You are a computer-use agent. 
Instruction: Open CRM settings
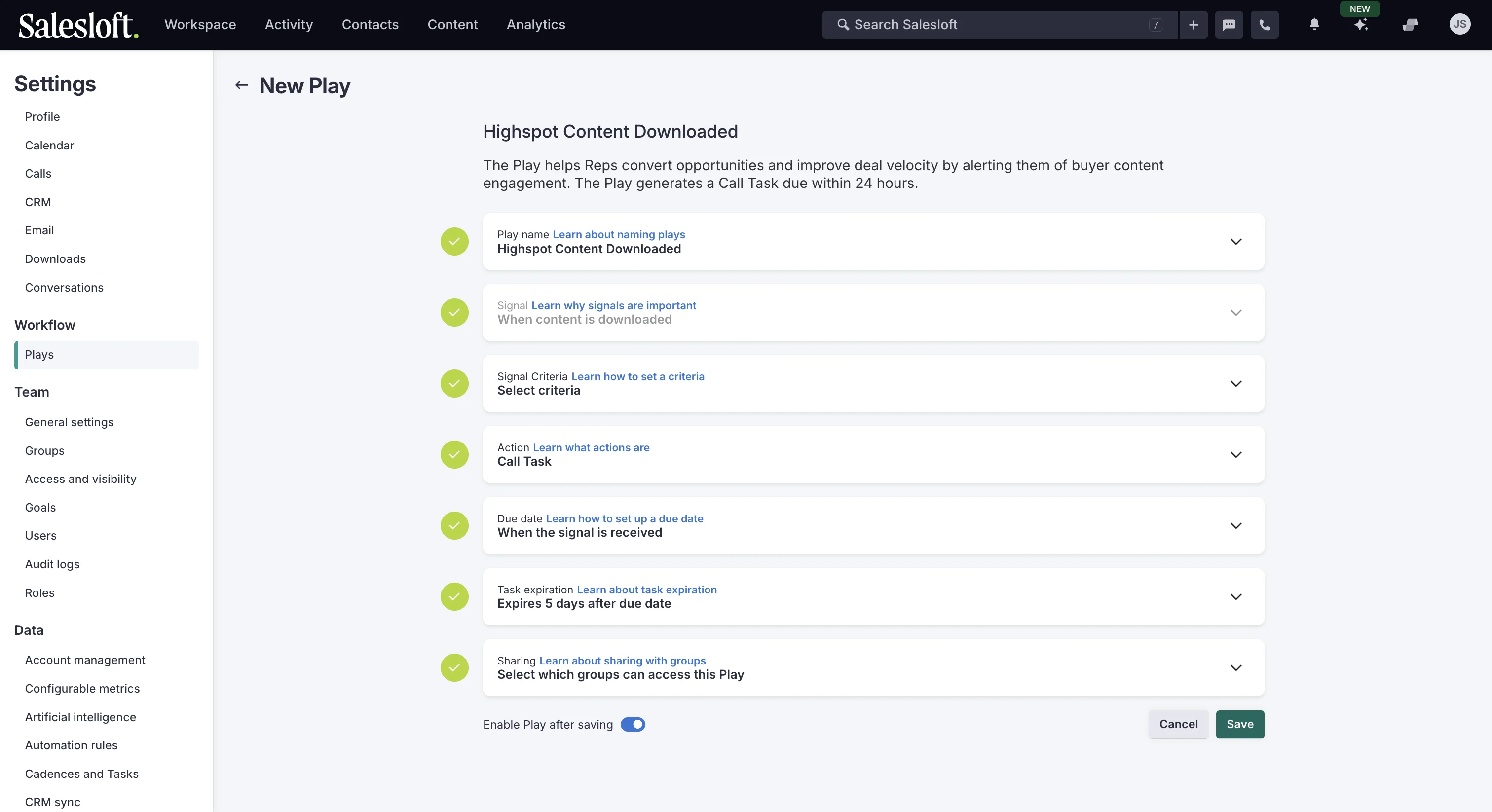click(x=37, y=202)
